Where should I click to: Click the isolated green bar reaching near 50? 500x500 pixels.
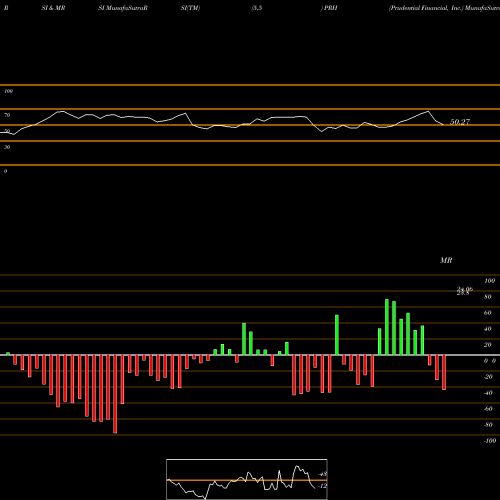(337, 335)
